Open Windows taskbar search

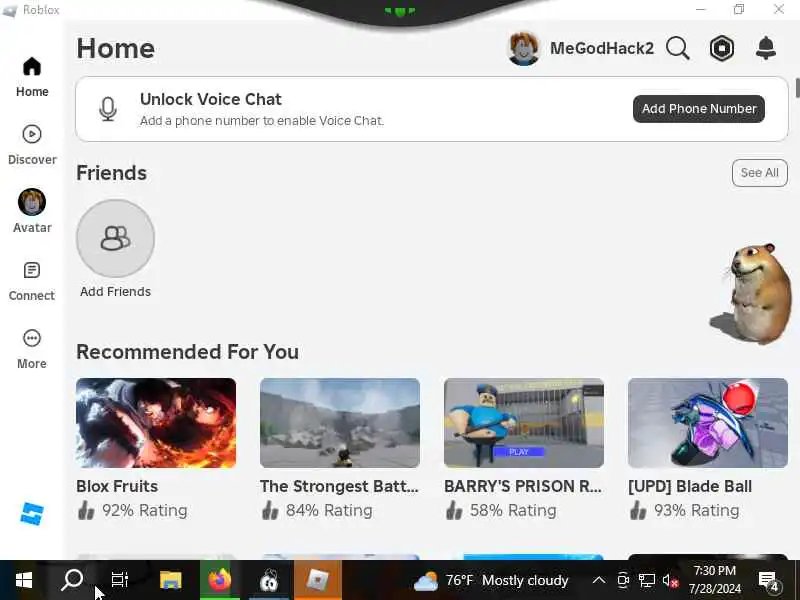[x=72, y=580]
